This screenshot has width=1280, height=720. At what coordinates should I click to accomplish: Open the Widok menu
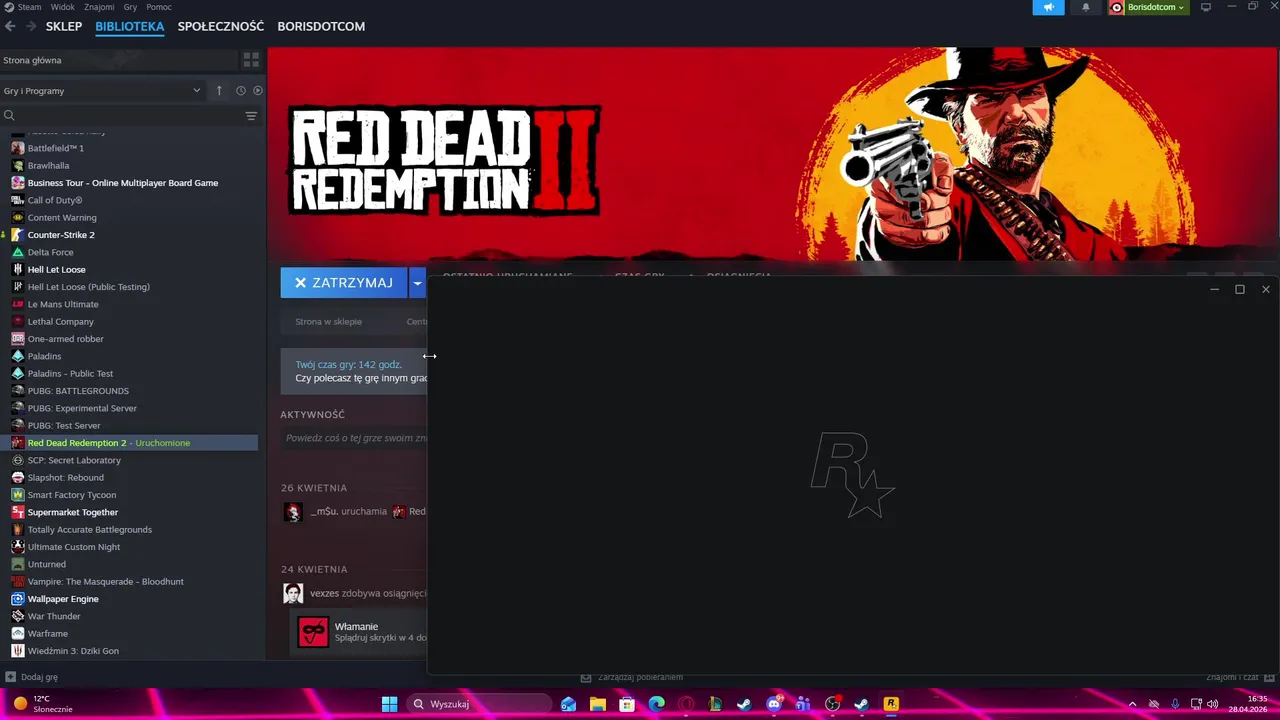(62, 7)
